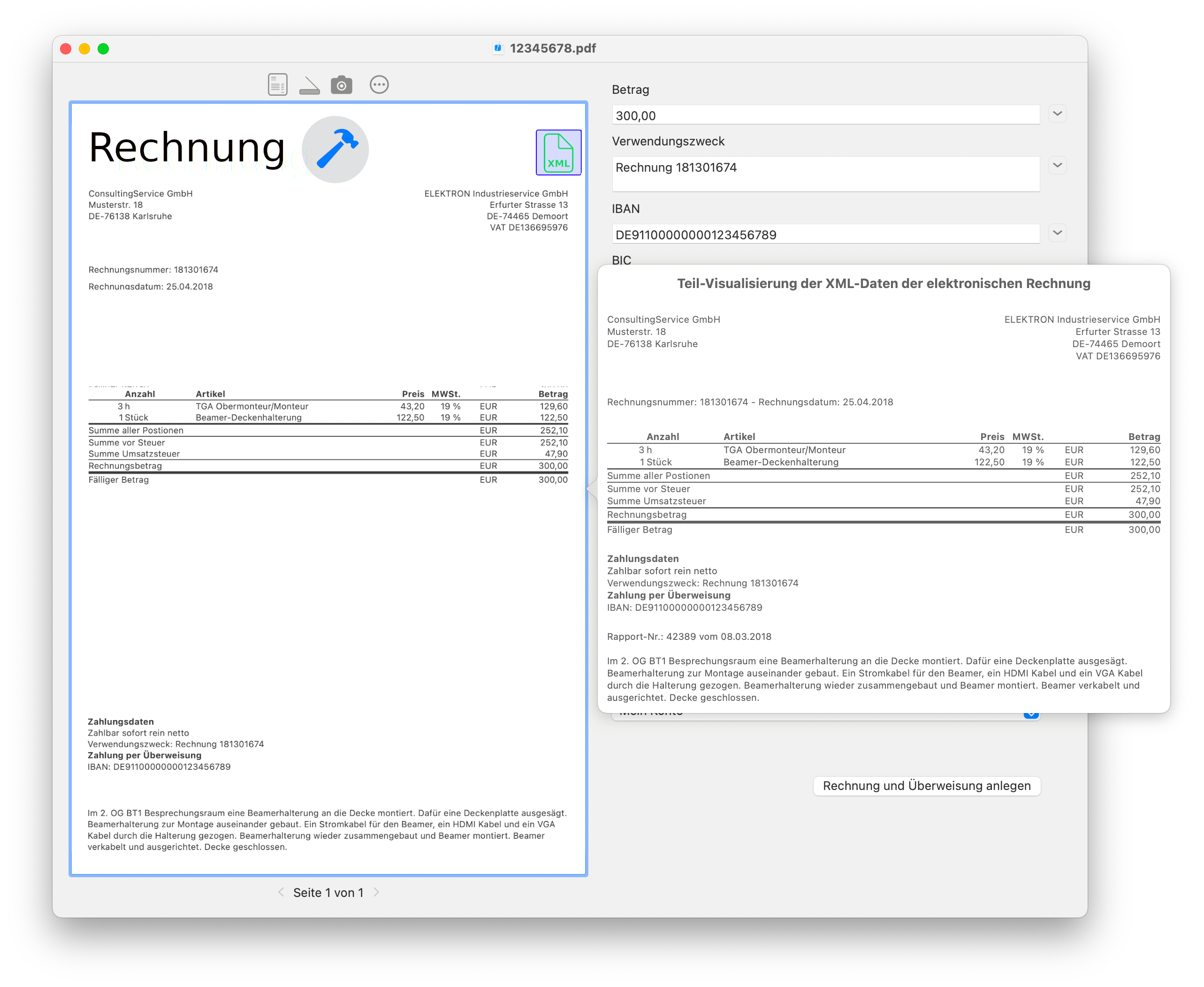
Task: Expand the IBAN field dropdown chevron
Action: 1057,233
